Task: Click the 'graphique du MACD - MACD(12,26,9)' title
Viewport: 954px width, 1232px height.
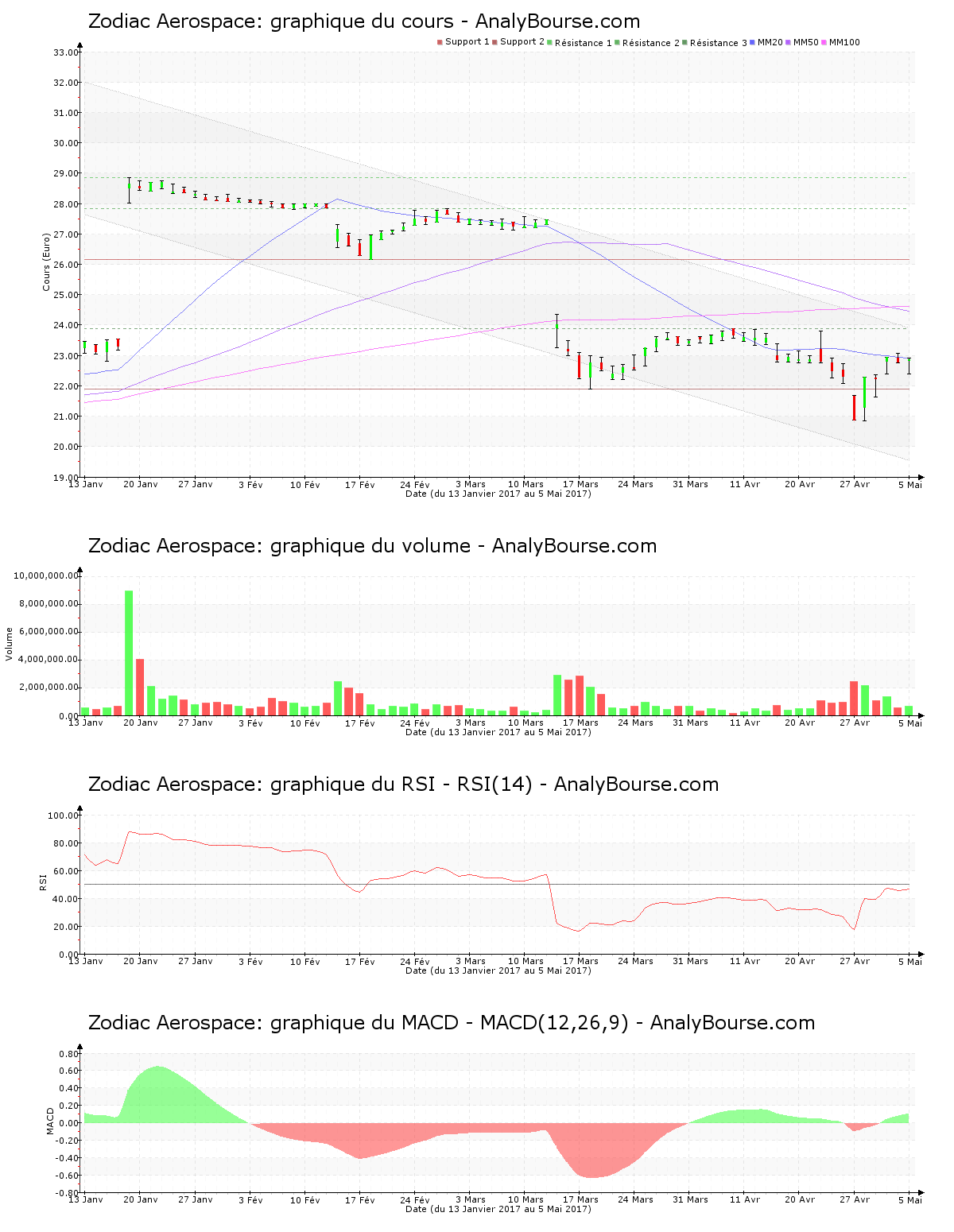Action: click(x=452, y=1023)
